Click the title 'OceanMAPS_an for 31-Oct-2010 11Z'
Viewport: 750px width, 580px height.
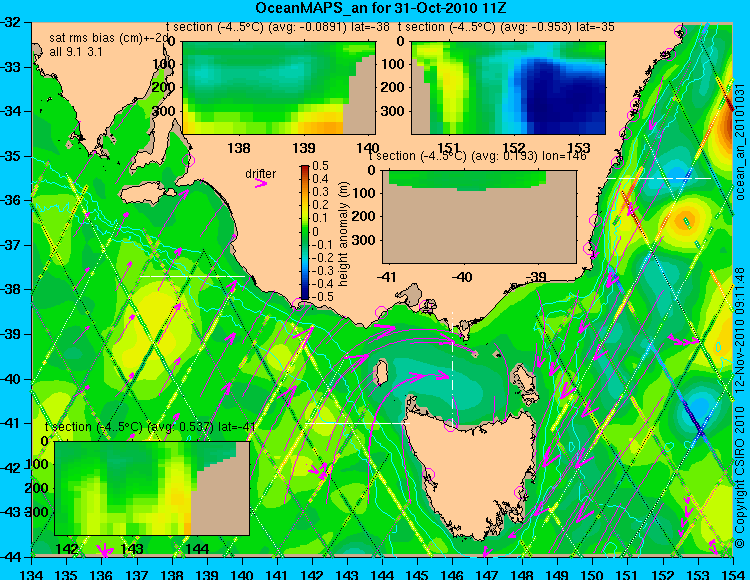tap(380, 8)
